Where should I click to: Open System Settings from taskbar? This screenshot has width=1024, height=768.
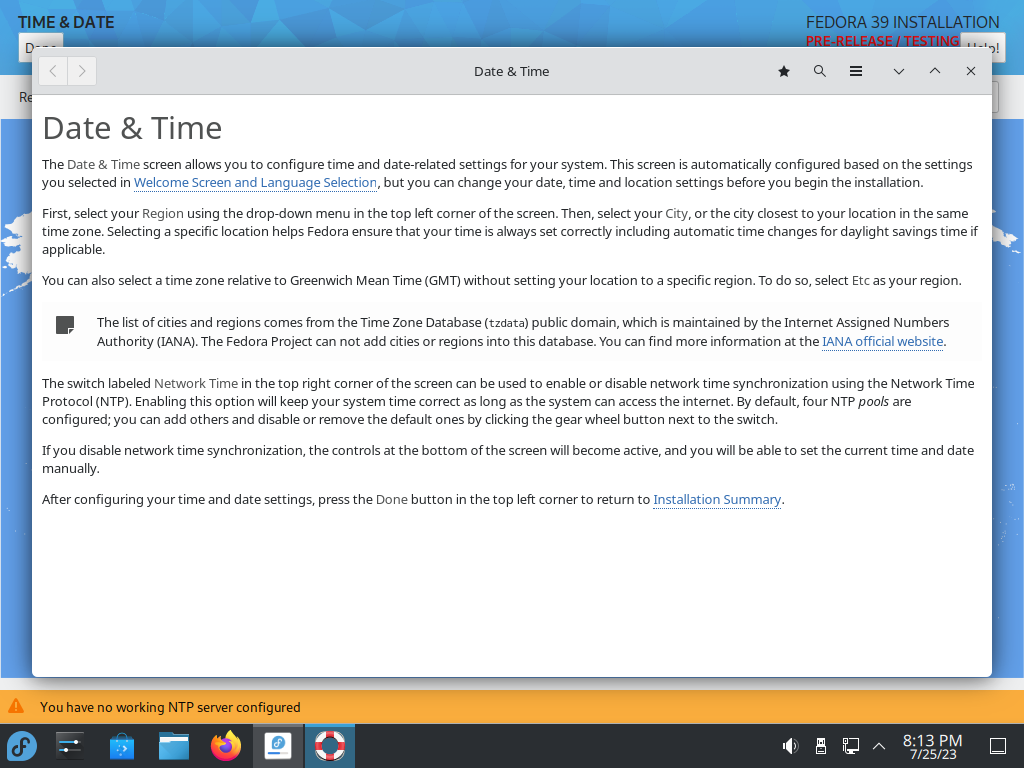(x=69, y=746)
